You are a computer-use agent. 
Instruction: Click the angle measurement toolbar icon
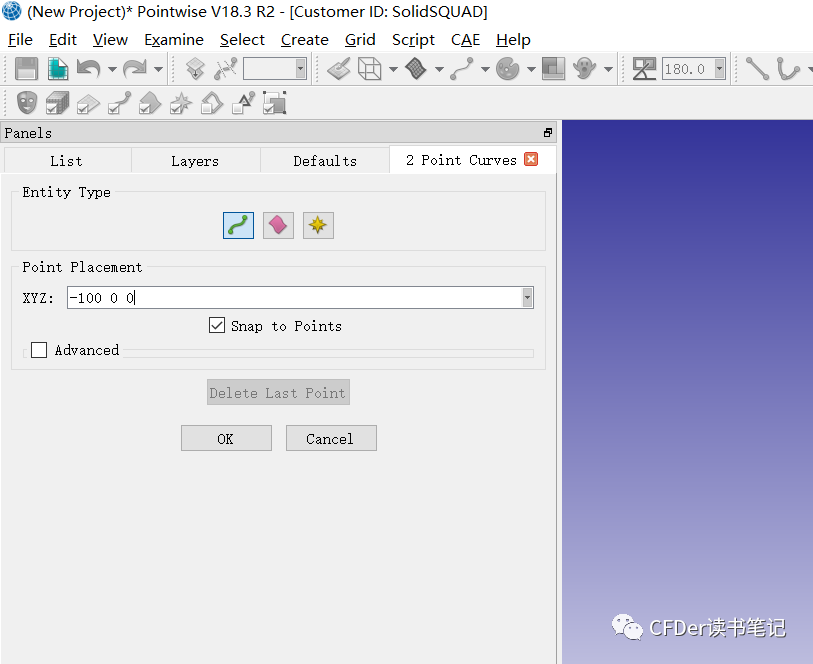[644, 69]
